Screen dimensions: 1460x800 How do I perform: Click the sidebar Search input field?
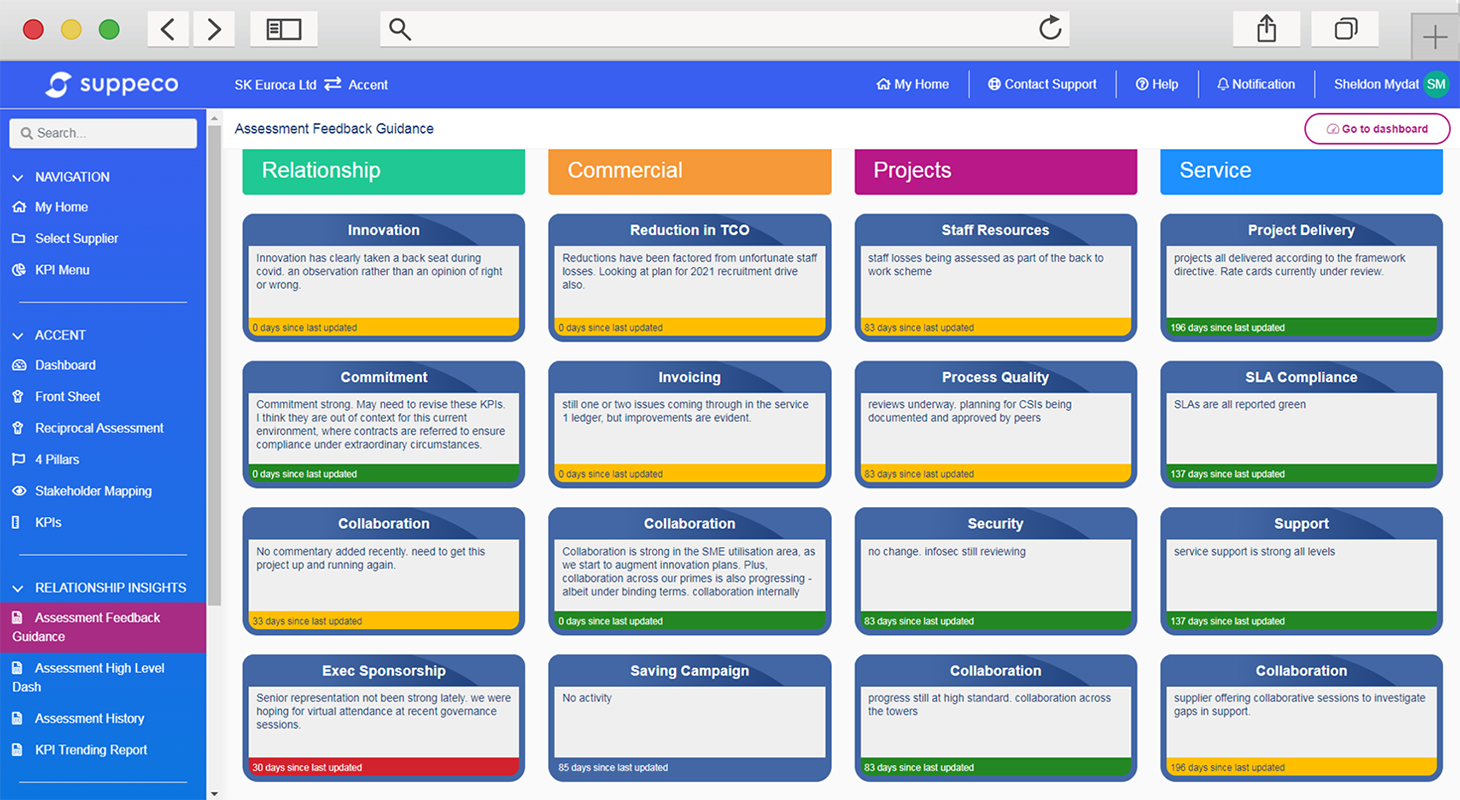[x=103, y=133]
